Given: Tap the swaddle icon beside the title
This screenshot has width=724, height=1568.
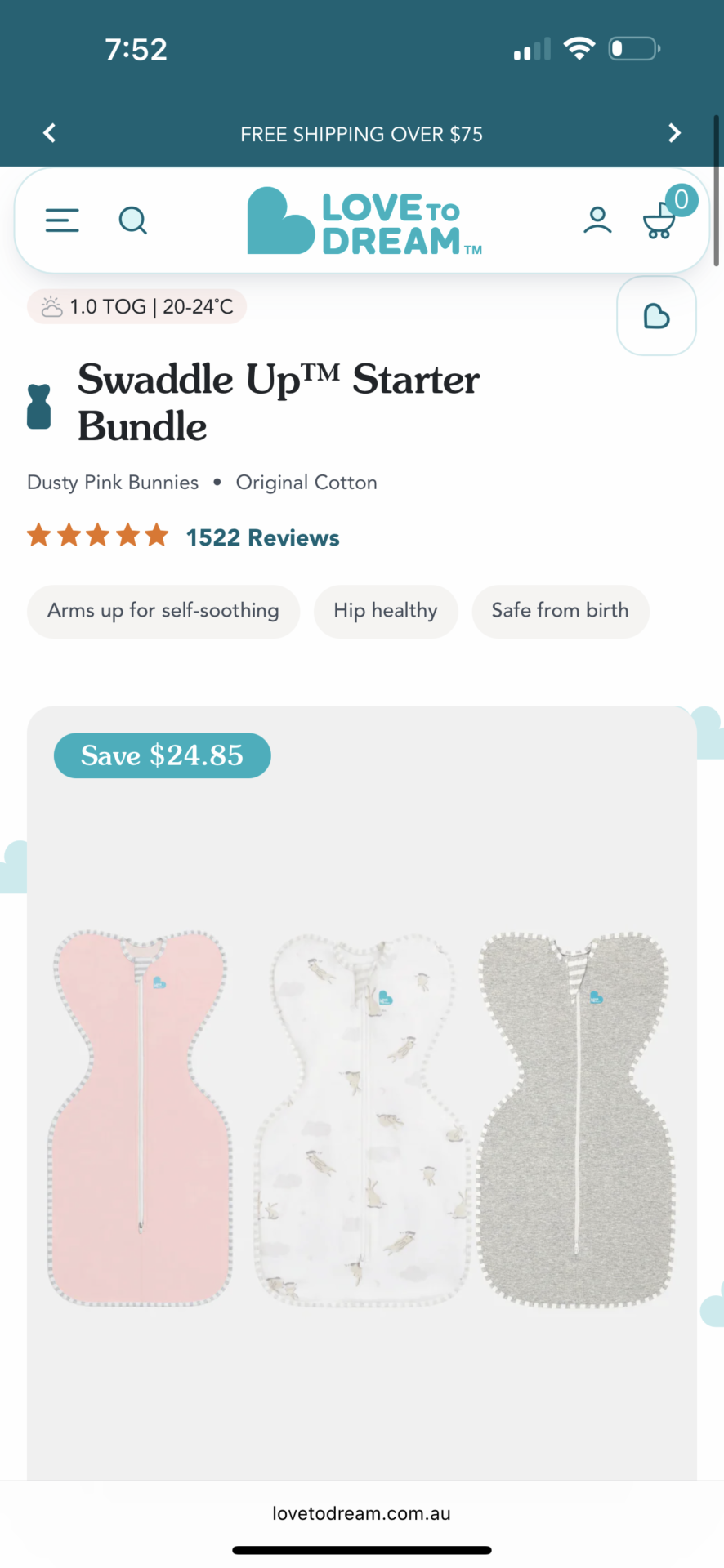Looking at the screenshot, I should [39, 406].
